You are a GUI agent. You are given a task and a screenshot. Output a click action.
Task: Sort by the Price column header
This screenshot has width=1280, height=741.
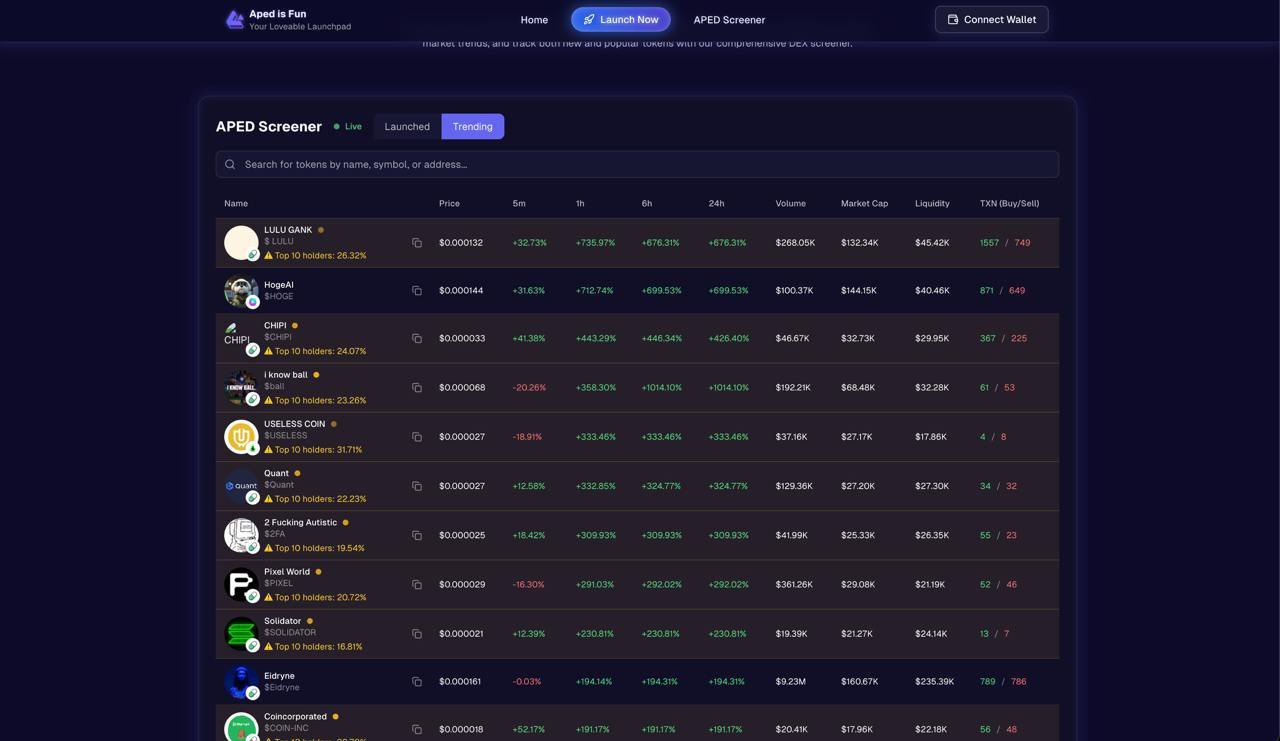[449, 204]
